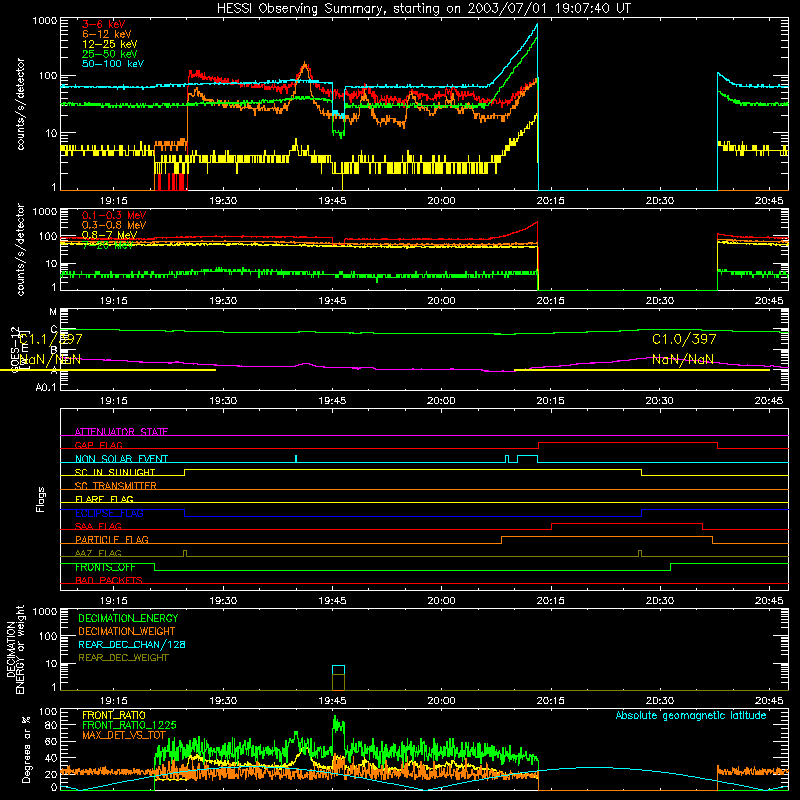Select the GAP_FLAG label
The width and height of the screenshot is (800, 800).
(x=98, y=445)
